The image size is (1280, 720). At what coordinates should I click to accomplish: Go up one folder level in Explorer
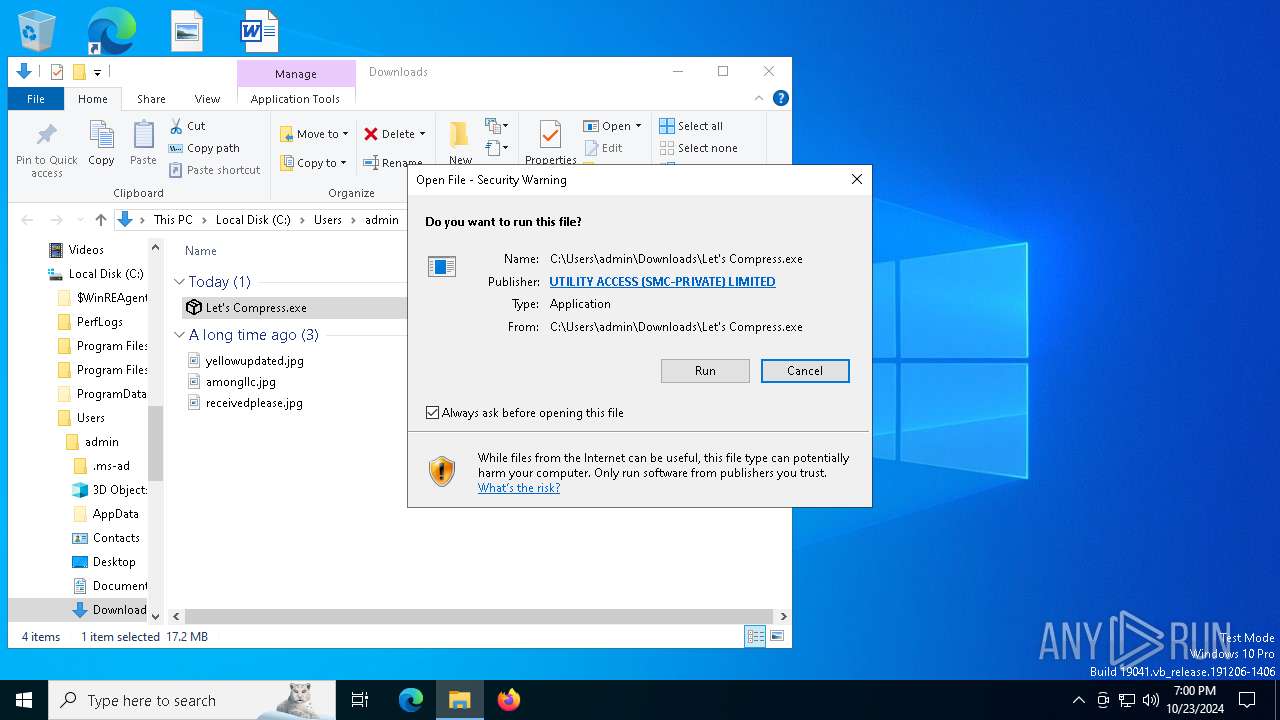(x=101, y=220)
